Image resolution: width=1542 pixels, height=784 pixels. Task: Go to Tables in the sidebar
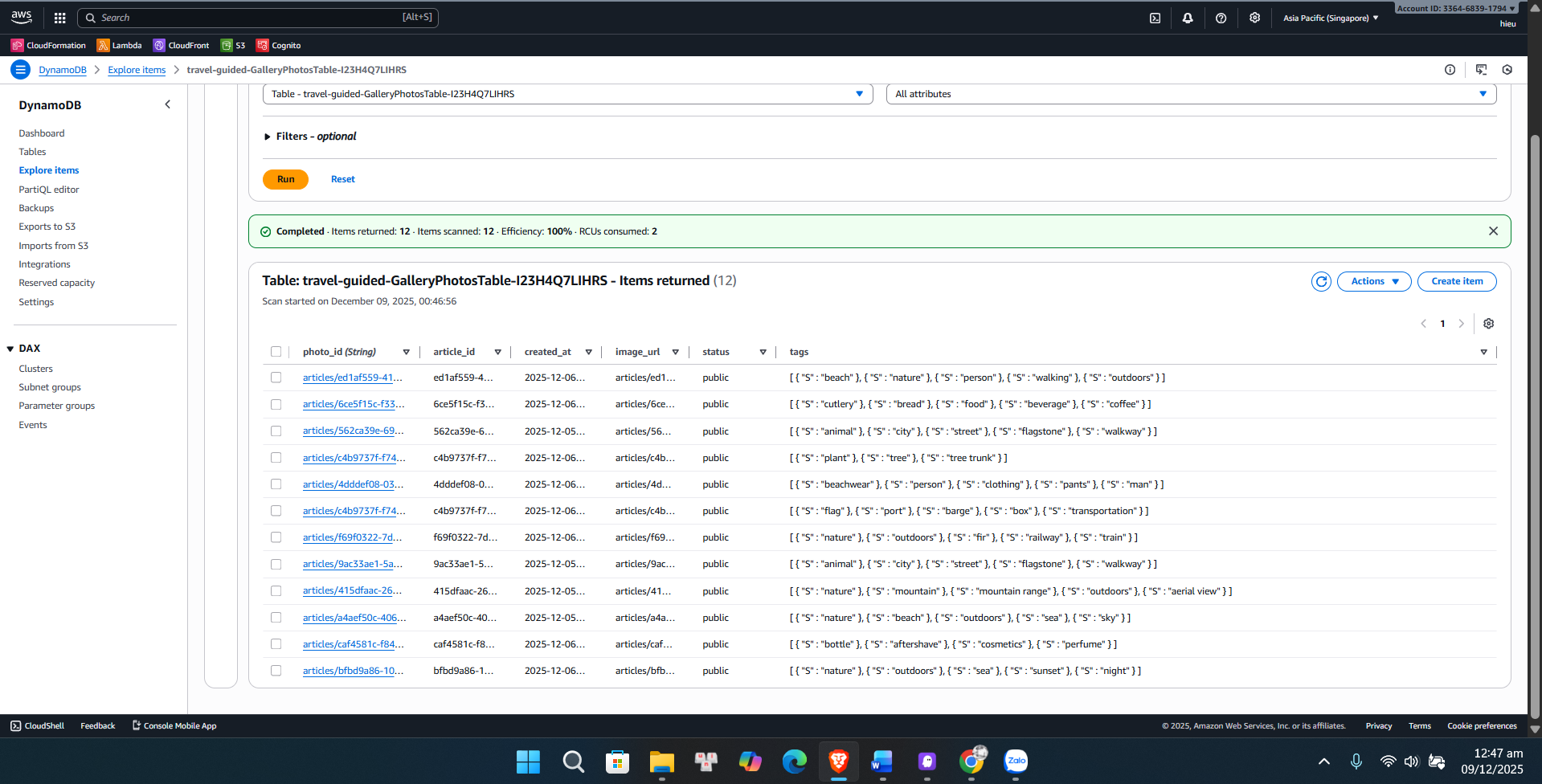pos(33,152)
